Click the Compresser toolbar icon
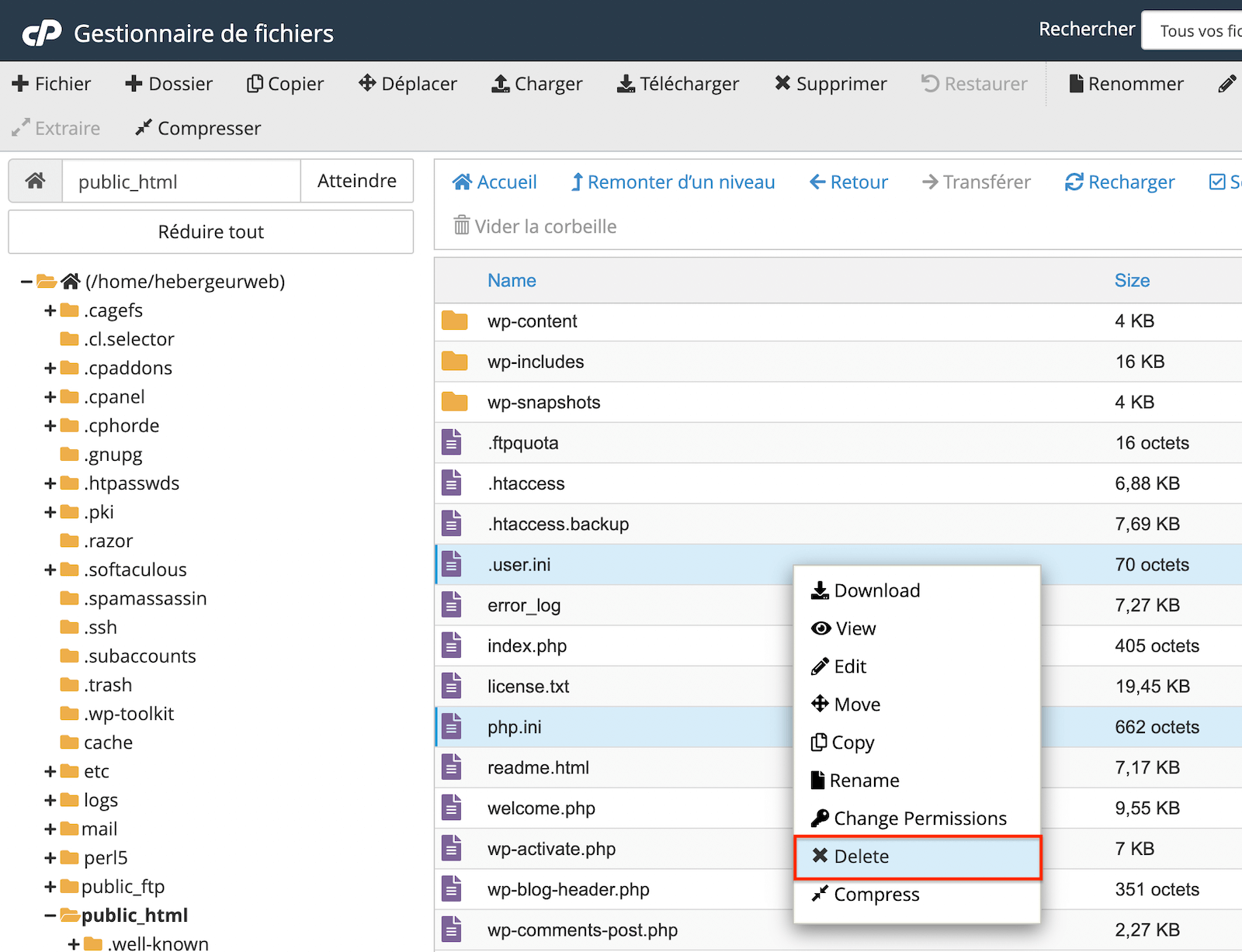 pos(144,128)
